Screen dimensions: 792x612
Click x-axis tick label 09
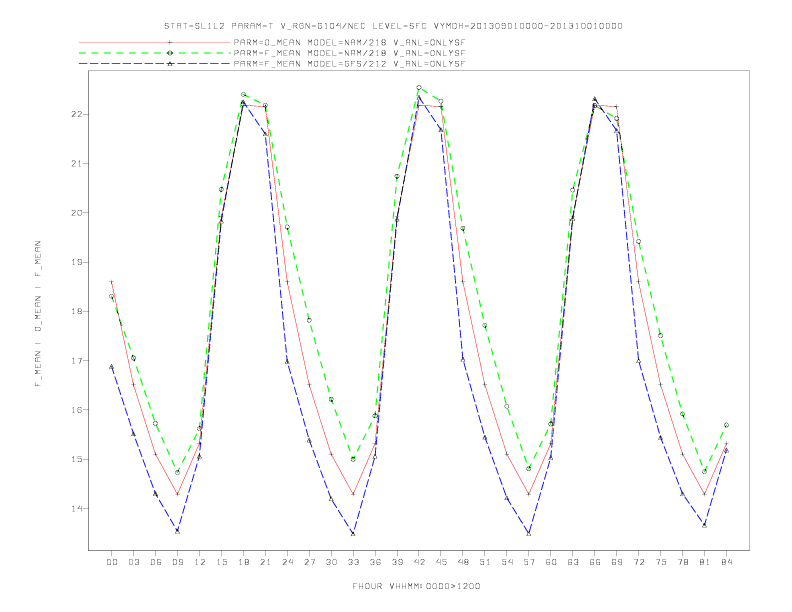(177, 562)
